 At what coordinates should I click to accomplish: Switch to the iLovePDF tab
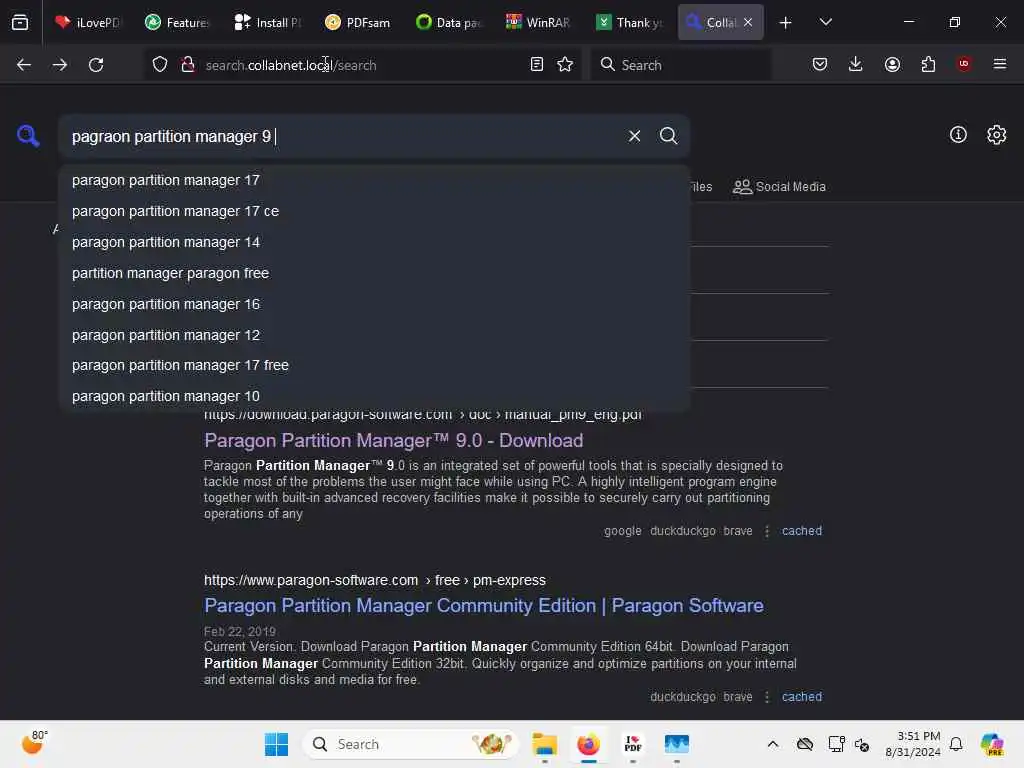[x=88, y=22]
